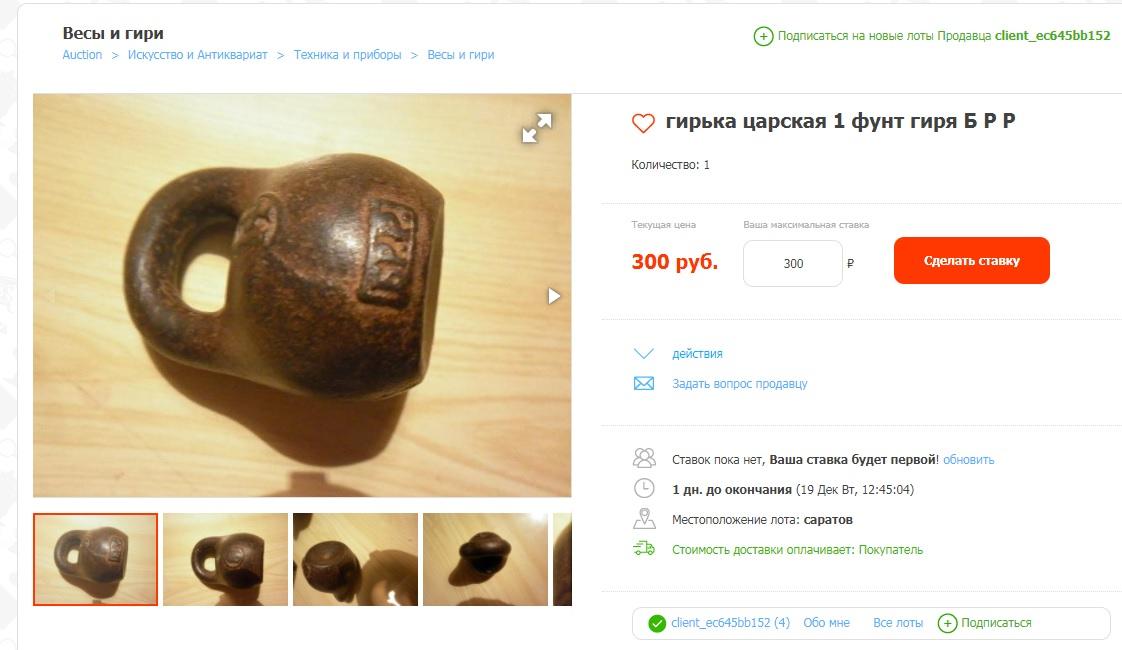Expand the 'действия' dropdown chevron

pos(643,354)
